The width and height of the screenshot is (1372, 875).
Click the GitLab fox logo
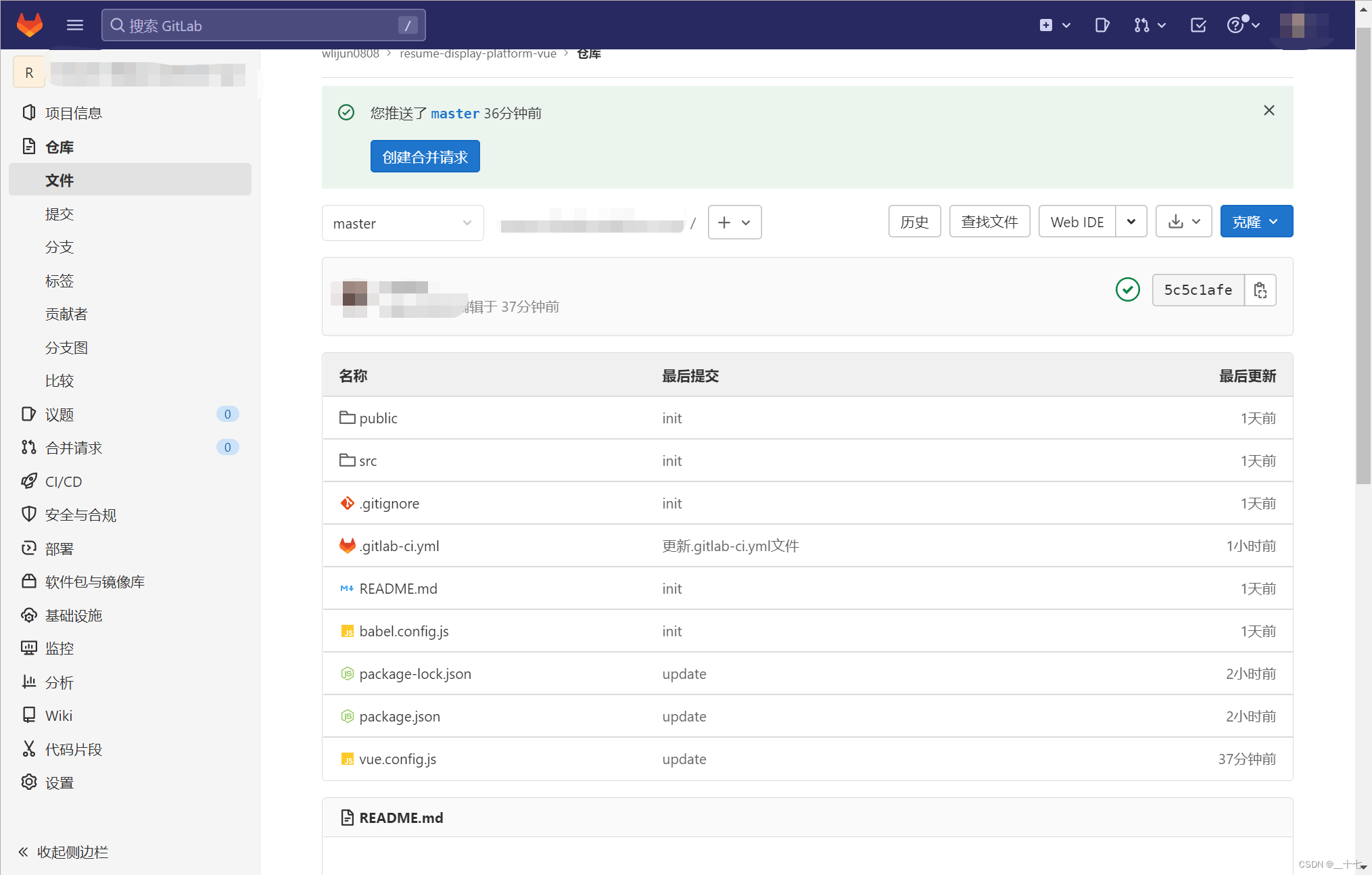point(29,25)
